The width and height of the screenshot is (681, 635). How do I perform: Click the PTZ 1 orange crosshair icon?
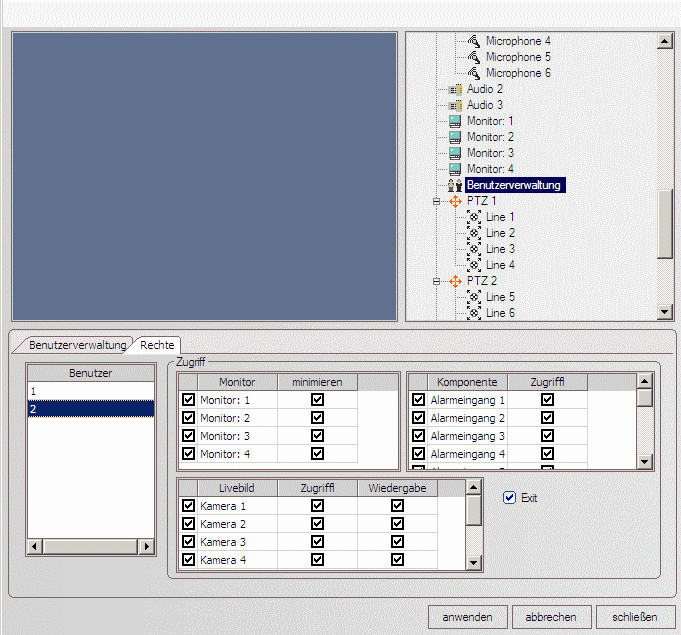(455, 201)
